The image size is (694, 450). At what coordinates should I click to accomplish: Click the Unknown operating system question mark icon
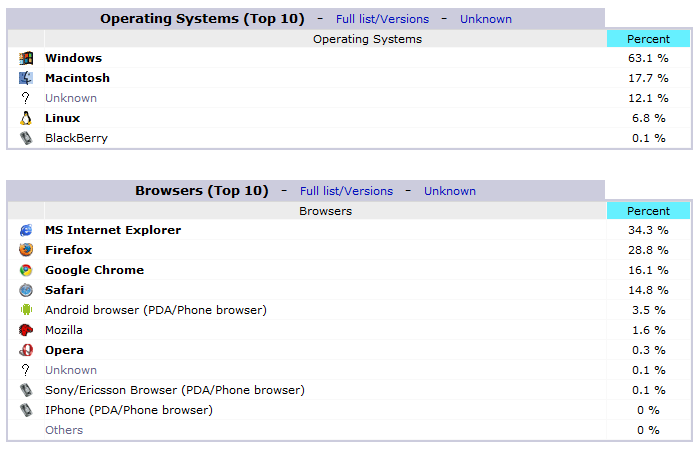tap(26, 98)
